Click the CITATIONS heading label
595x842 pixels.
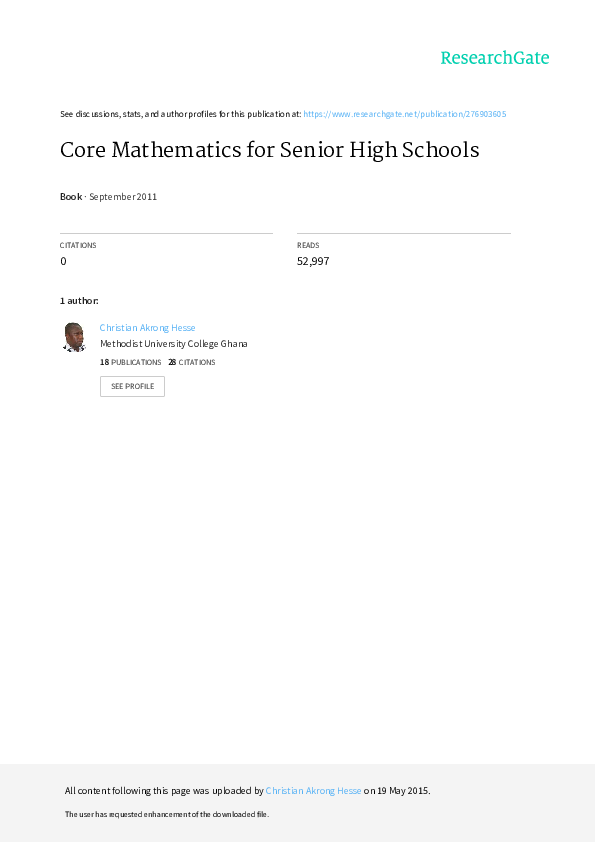click(78, 245)
